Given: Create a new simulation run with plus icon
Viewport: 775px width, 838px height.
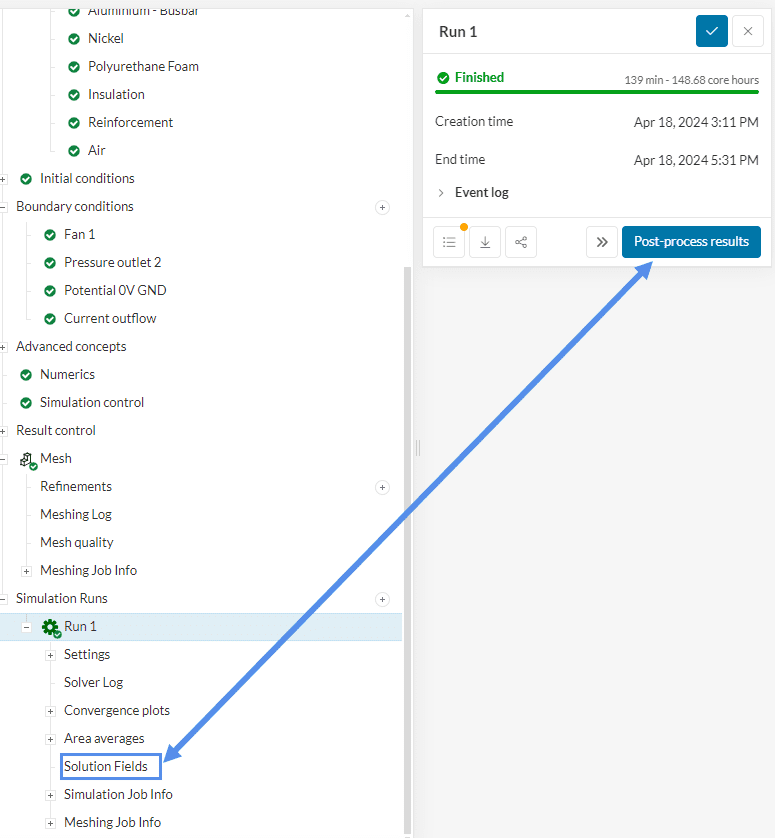Looking at the screenshot, I should pyautogui.click(x=381, y=599).
